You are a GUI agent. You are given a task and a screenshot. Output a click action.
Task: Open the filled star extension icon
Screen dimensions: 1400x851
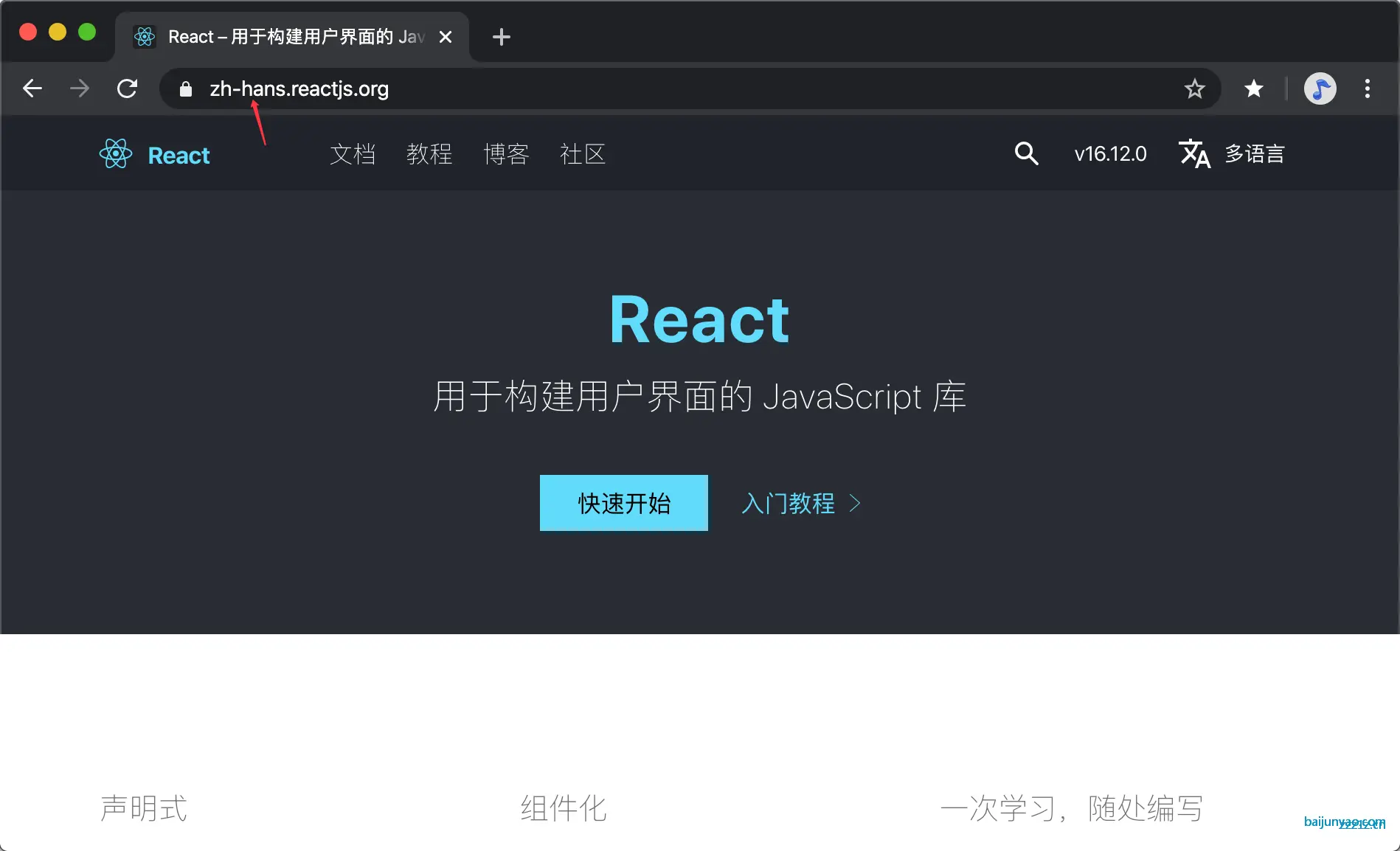(x=1254, y=88)
